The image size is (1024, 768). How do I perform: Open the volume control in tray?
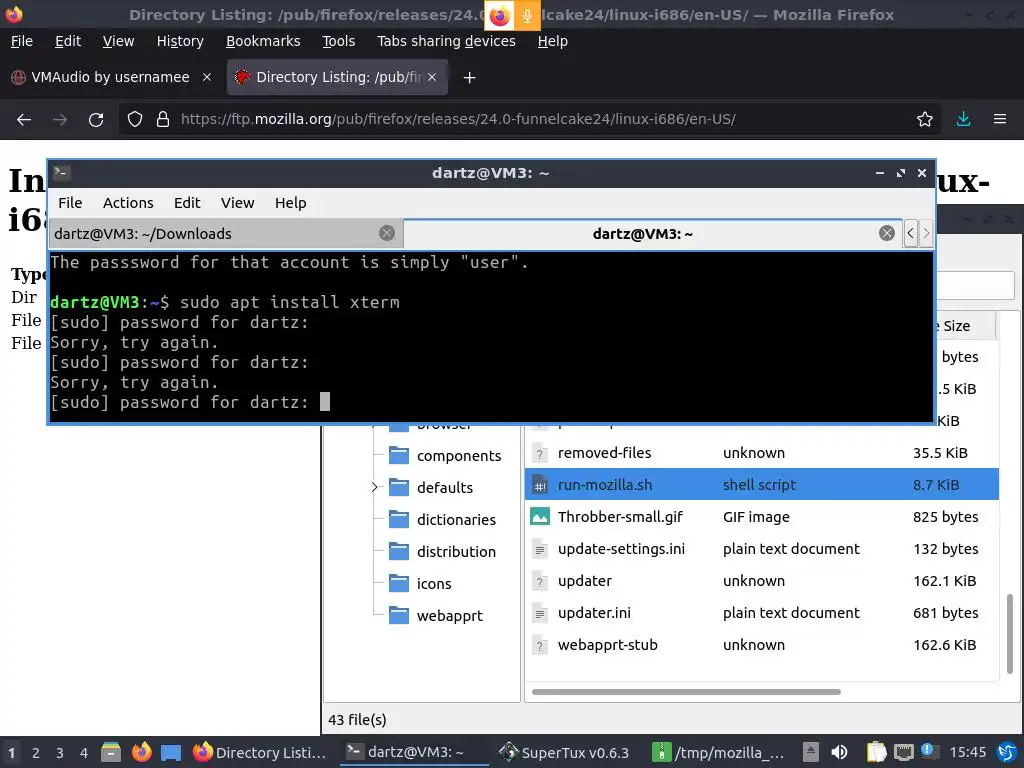tap(839, 752)
